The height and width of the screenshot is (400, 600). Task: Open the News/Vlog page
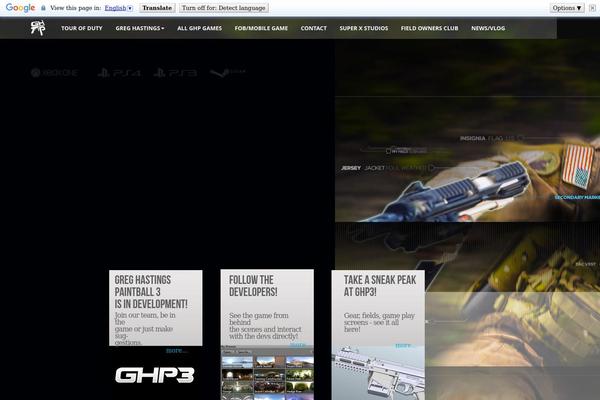point(488,28)
